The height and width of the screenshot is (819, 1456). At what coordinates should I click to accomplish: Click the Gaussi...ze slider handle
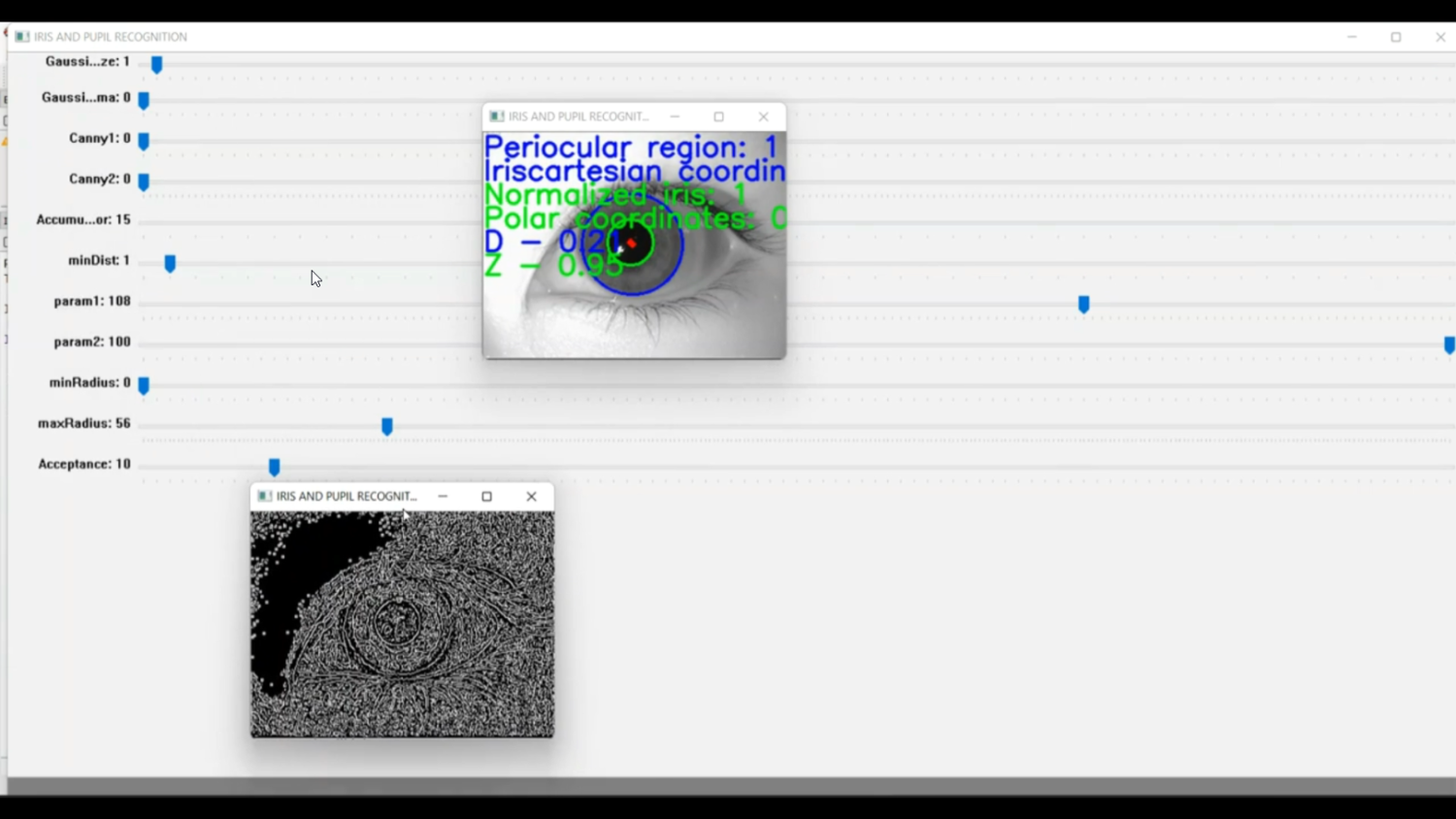156,65
